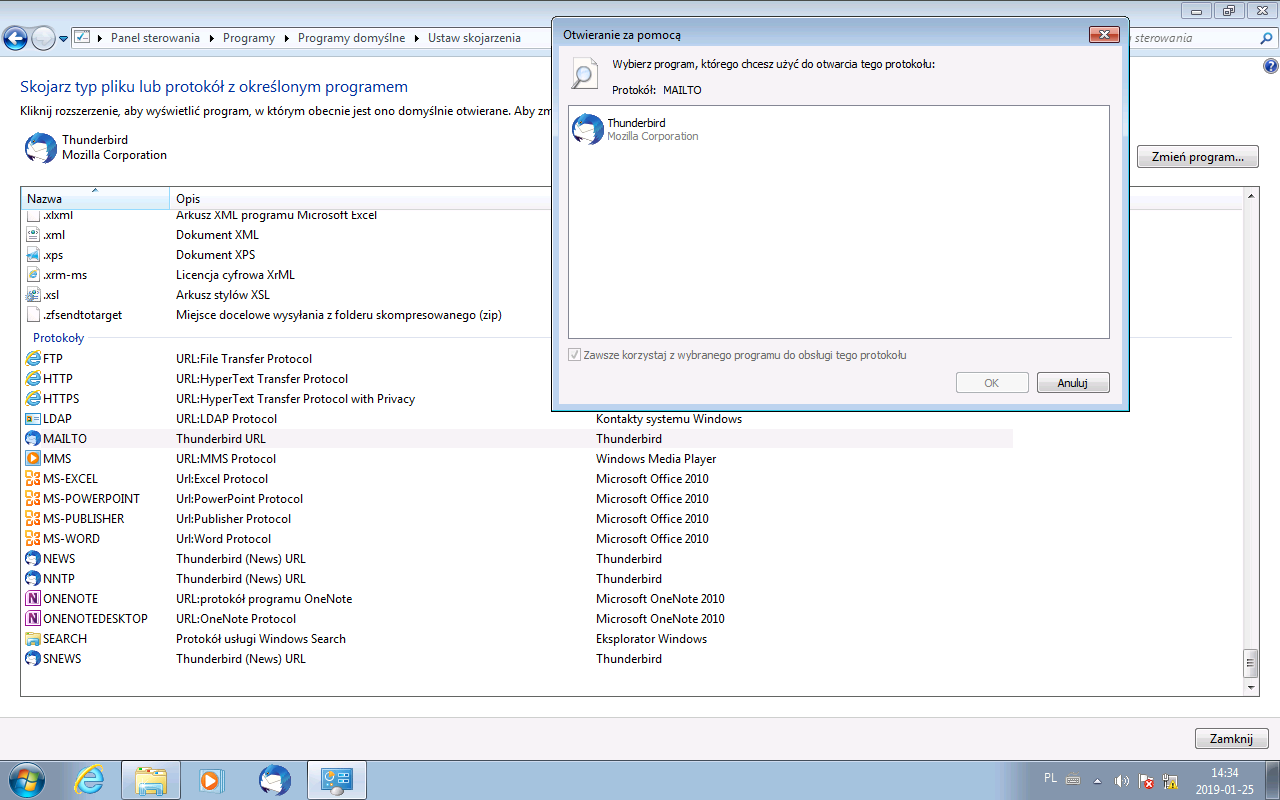The width and height of the screenshot is (1280, 800).
Task: Click the .xsl file type icon
Action: click(33, 295)
